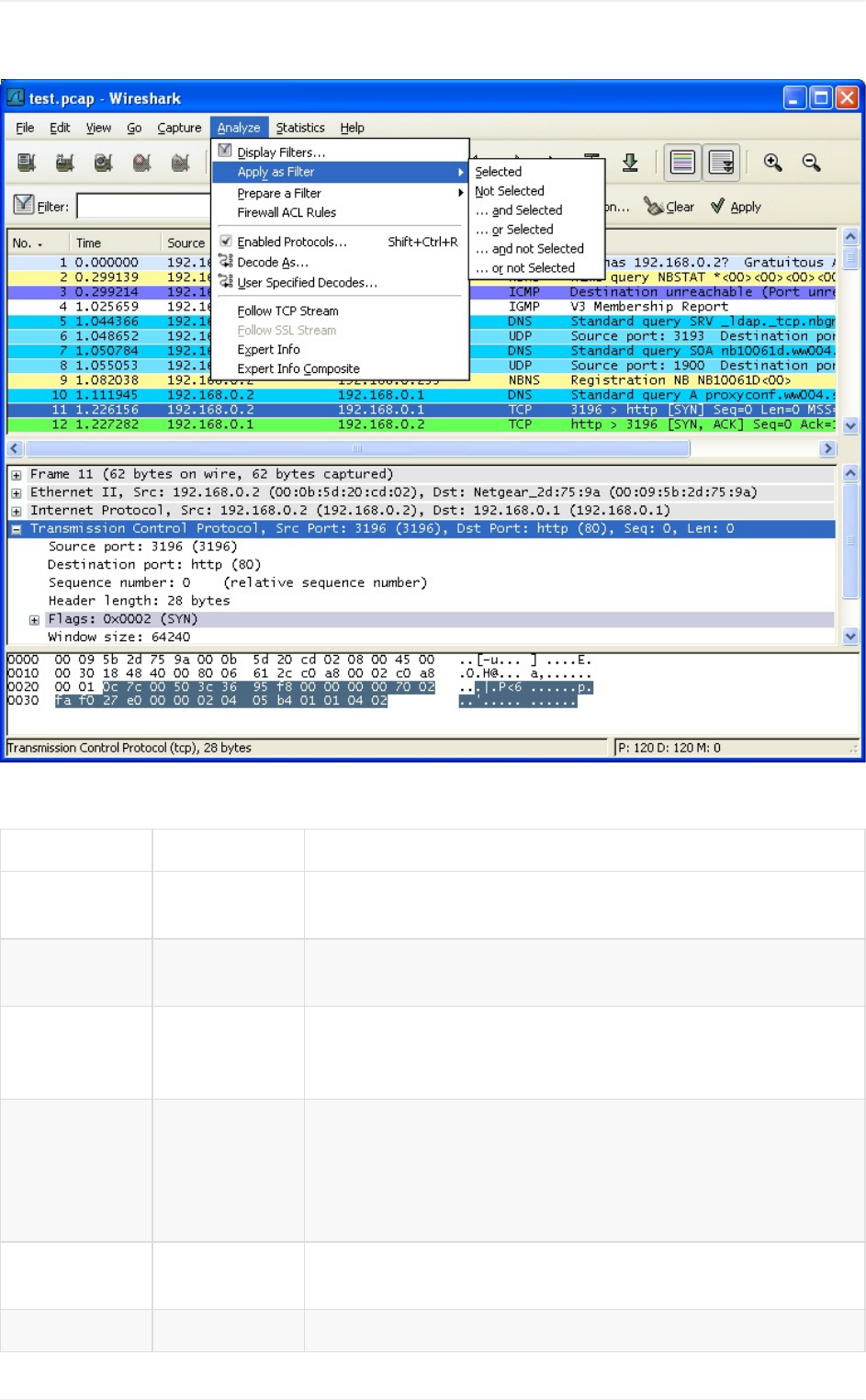Open the Edit menu
This screenshot has width=866, height=1400.
[x=60, y=128]
